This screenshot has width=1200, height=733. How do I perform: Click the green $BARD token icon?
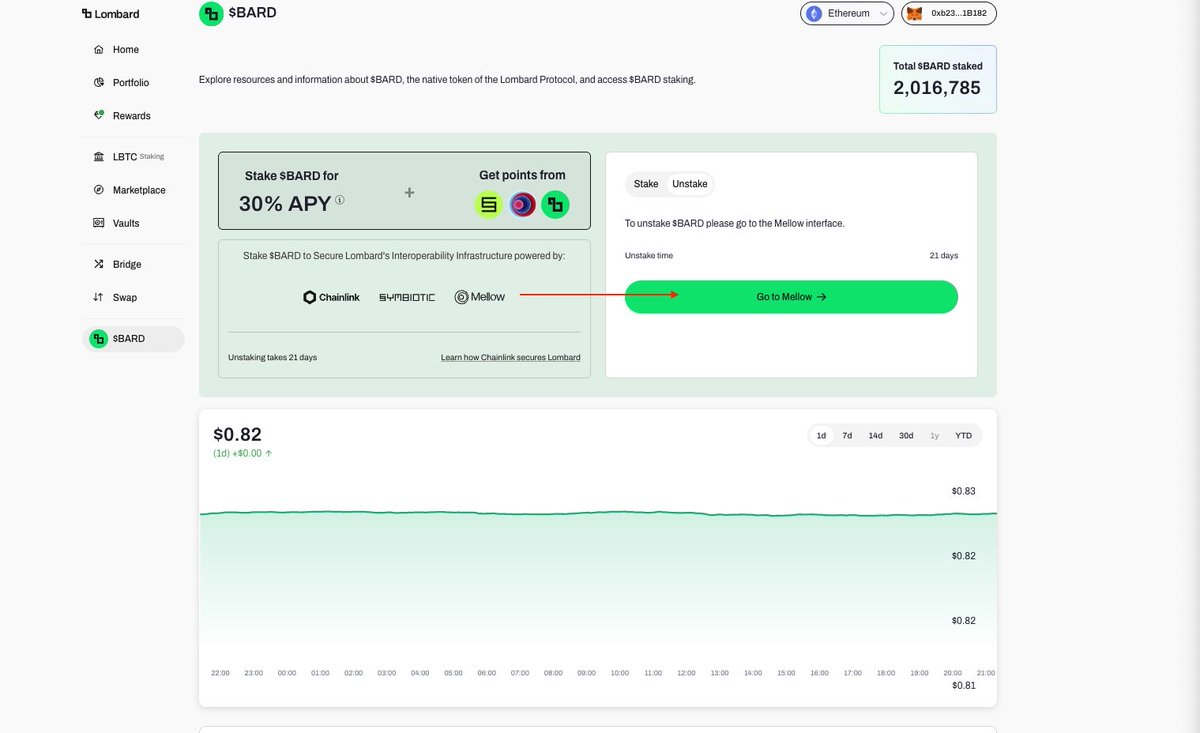[x=98, y=338]
